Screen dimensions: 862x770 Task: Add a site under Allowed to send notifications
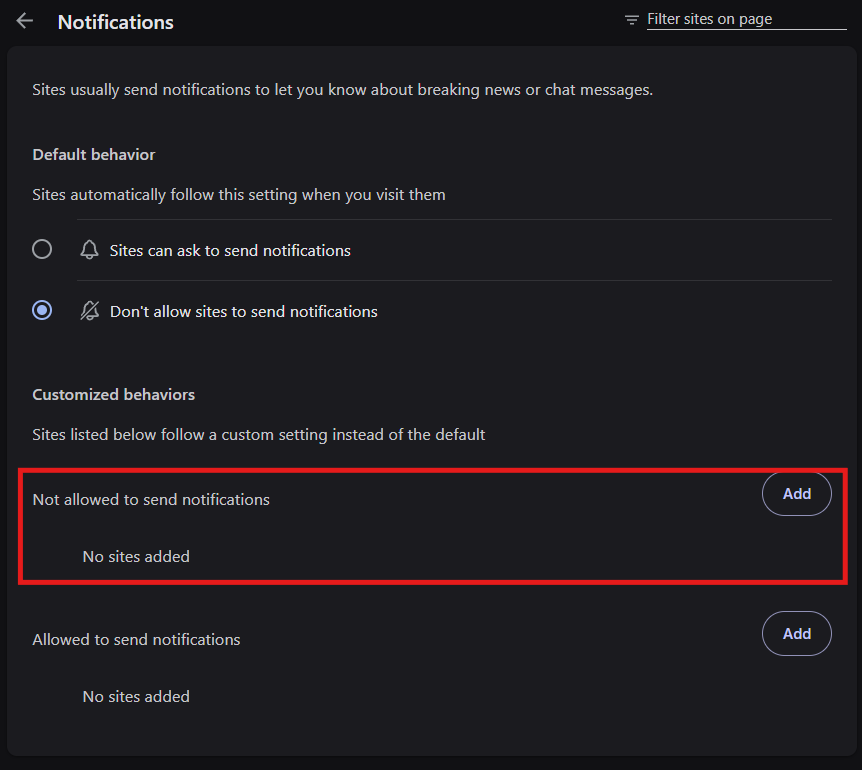coord(797,634)
